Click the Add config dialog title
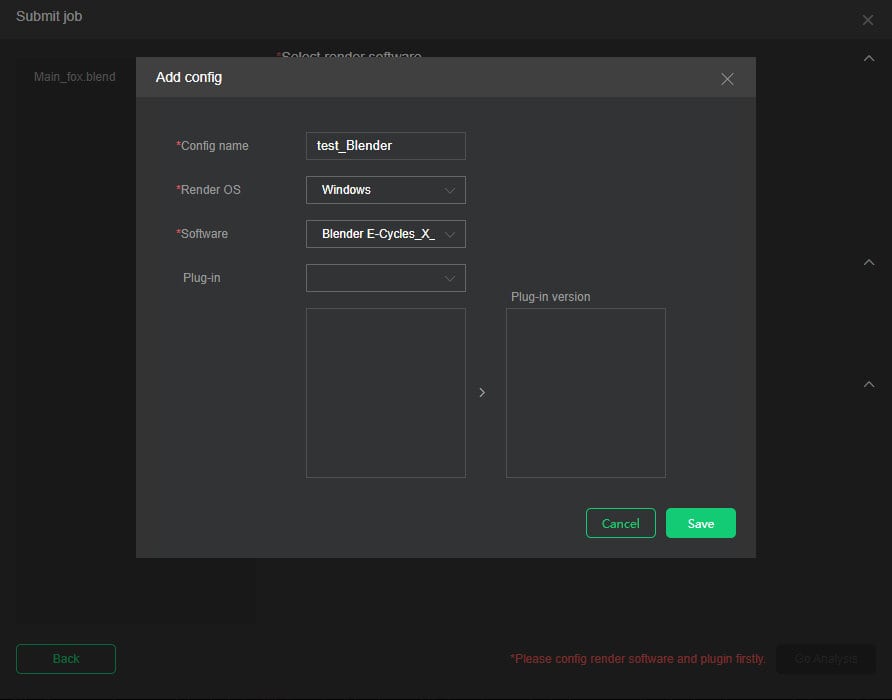 (189, 77)
